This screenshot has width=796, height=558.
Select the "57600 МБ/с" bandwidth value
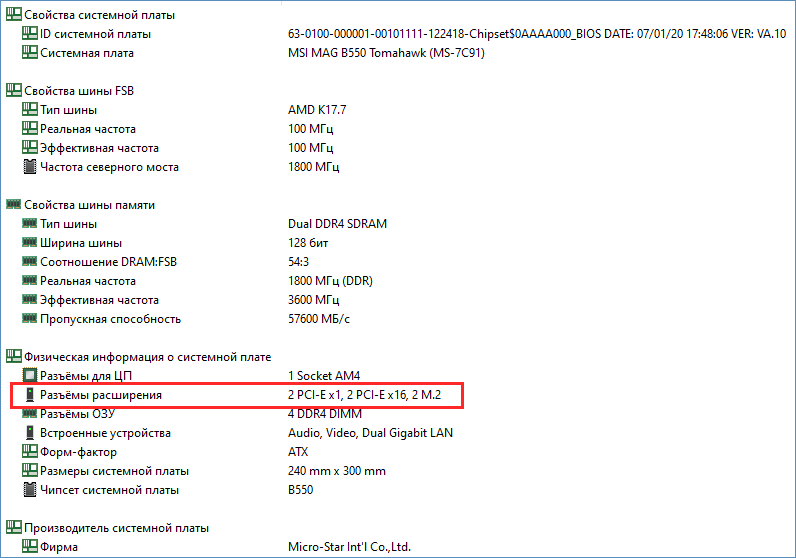pyautogui.click(x=319, y=319)
